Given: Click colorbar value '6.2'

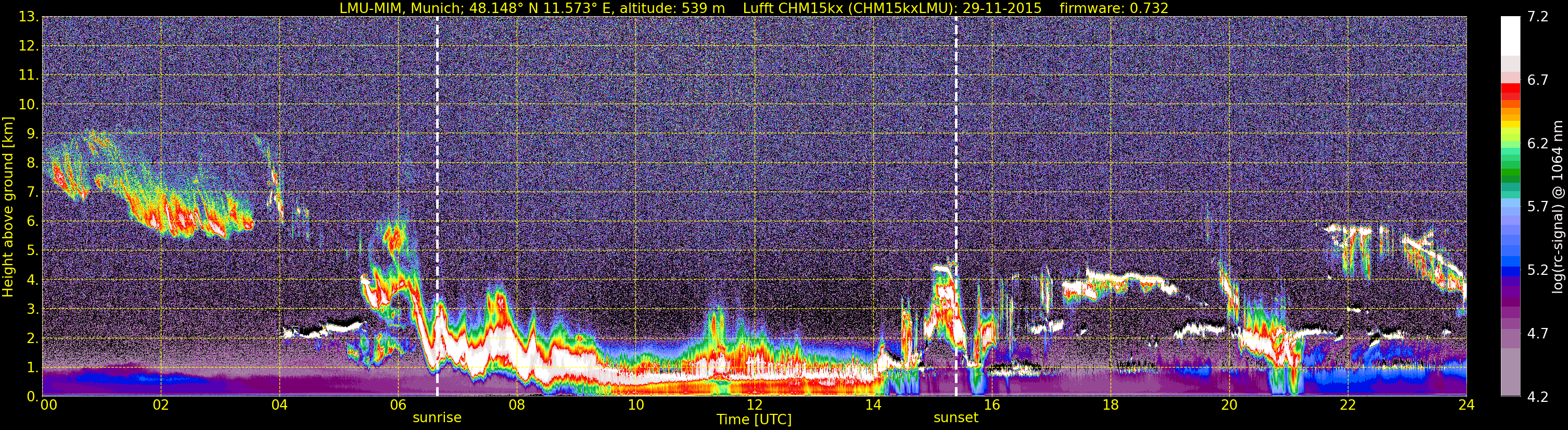Looking at the screenshot, I should tap(1538, 143).
